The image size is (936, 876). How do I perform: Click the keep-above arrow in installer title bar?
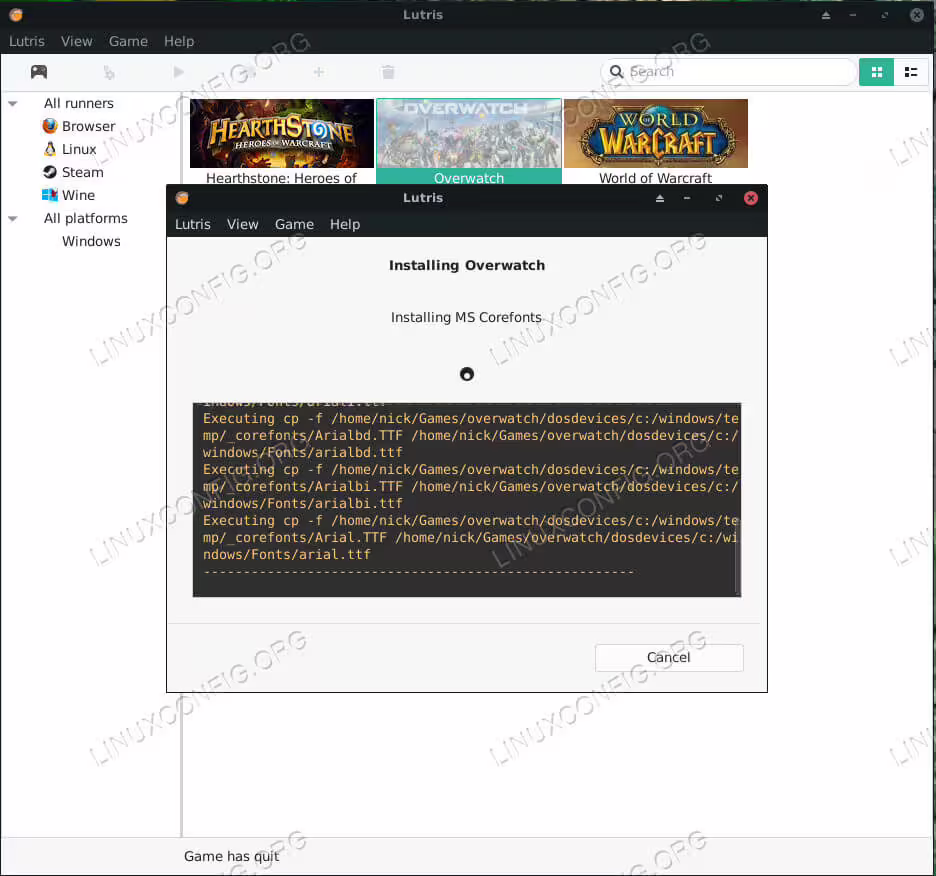(x=660, y=198)
